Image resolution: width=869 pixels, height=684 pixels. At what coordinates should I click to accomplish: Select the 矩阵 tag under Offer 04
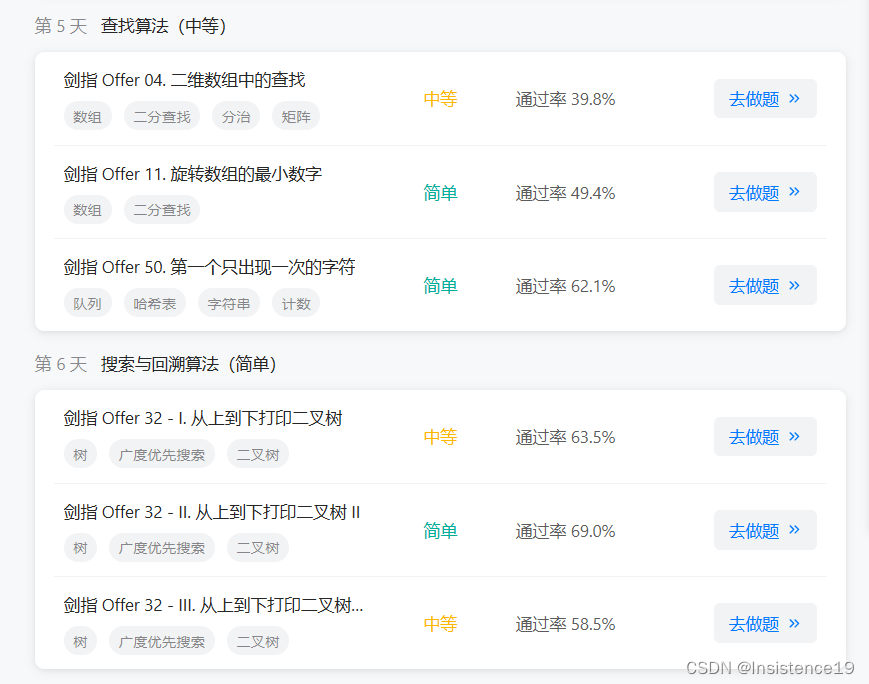pos(295,116)
